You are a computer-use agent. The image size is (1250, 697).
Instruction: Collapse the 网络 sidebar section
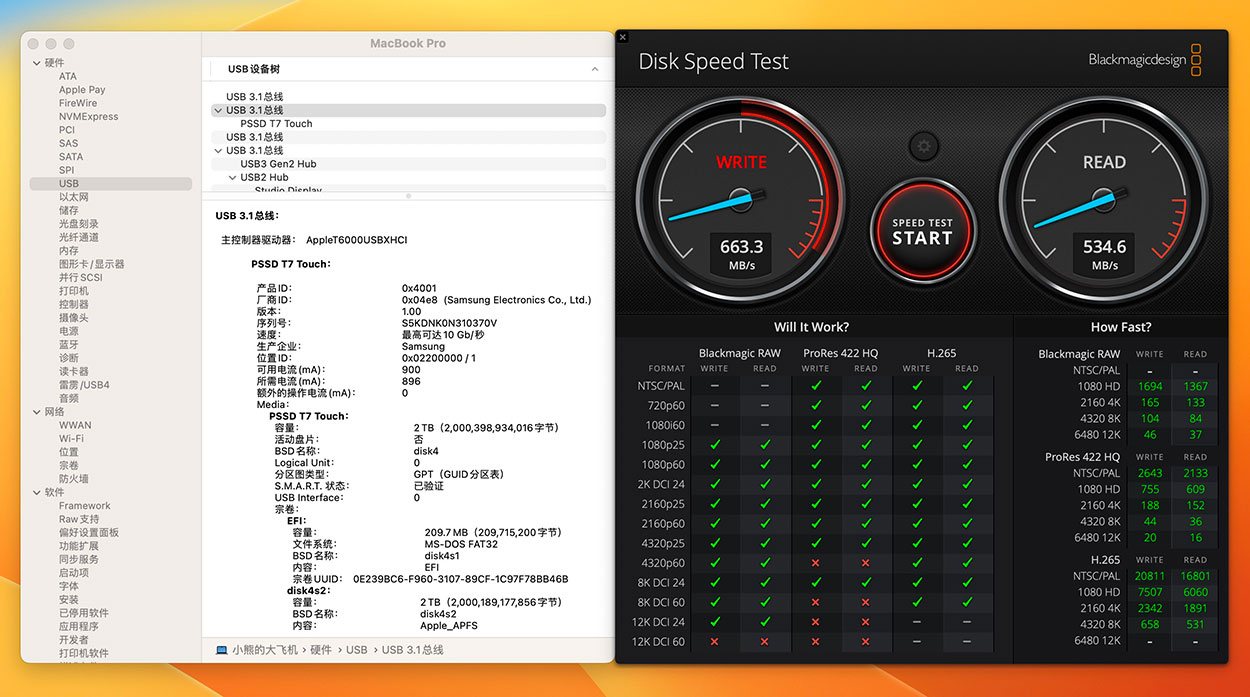36,412
